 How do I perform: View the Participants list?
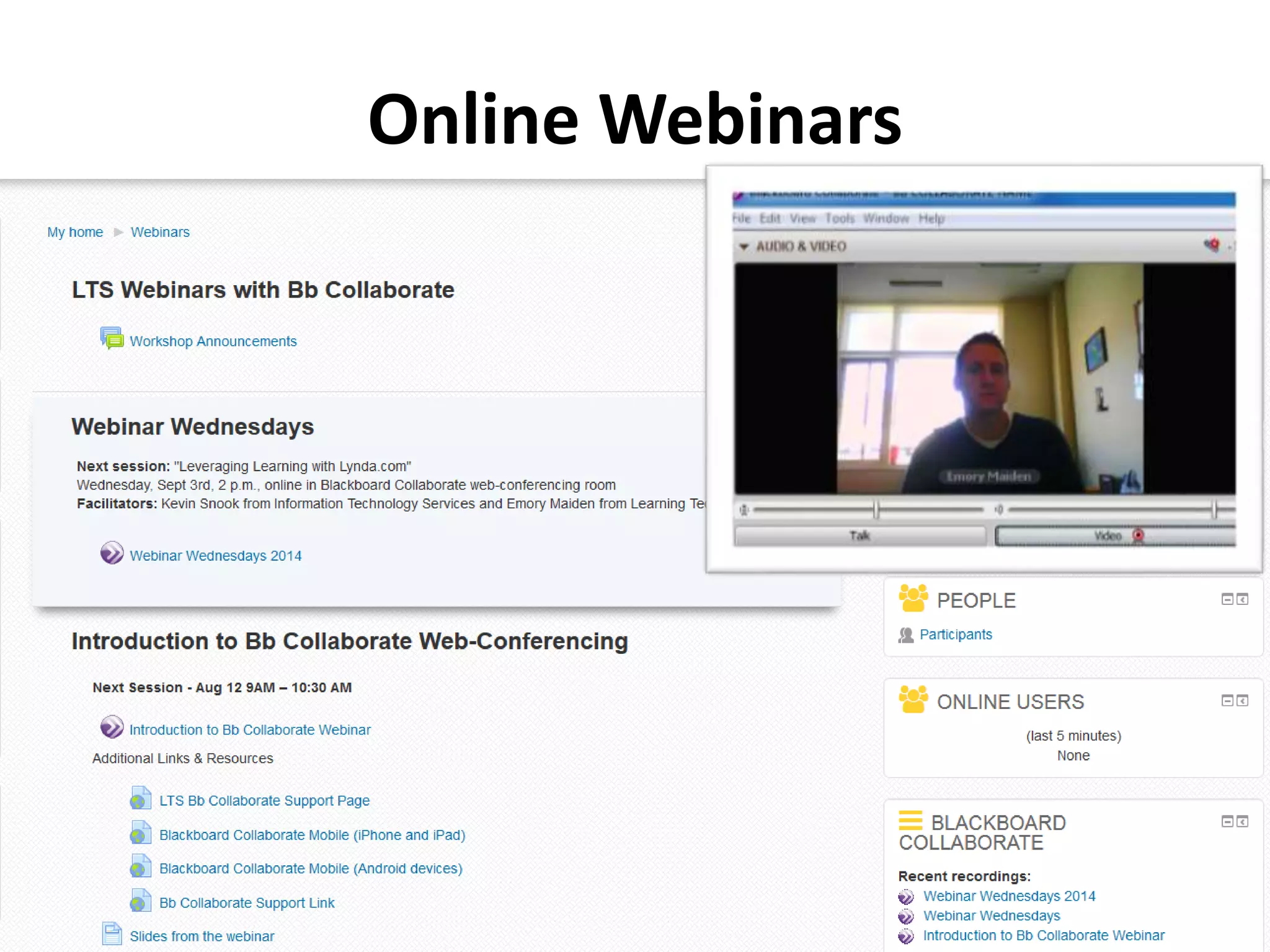click(956, 635)
